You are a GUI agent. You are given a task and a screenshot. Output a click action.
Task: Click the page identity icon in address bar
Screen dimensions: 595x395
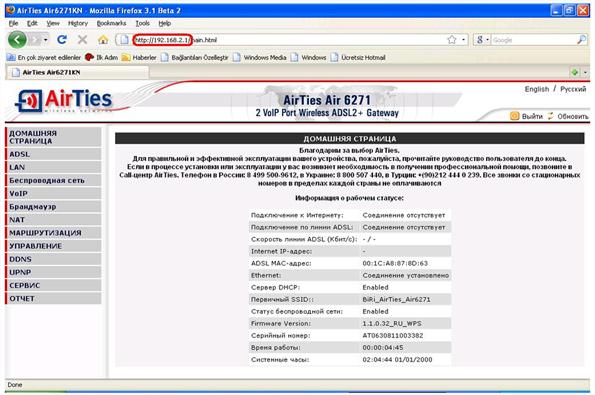124,39
